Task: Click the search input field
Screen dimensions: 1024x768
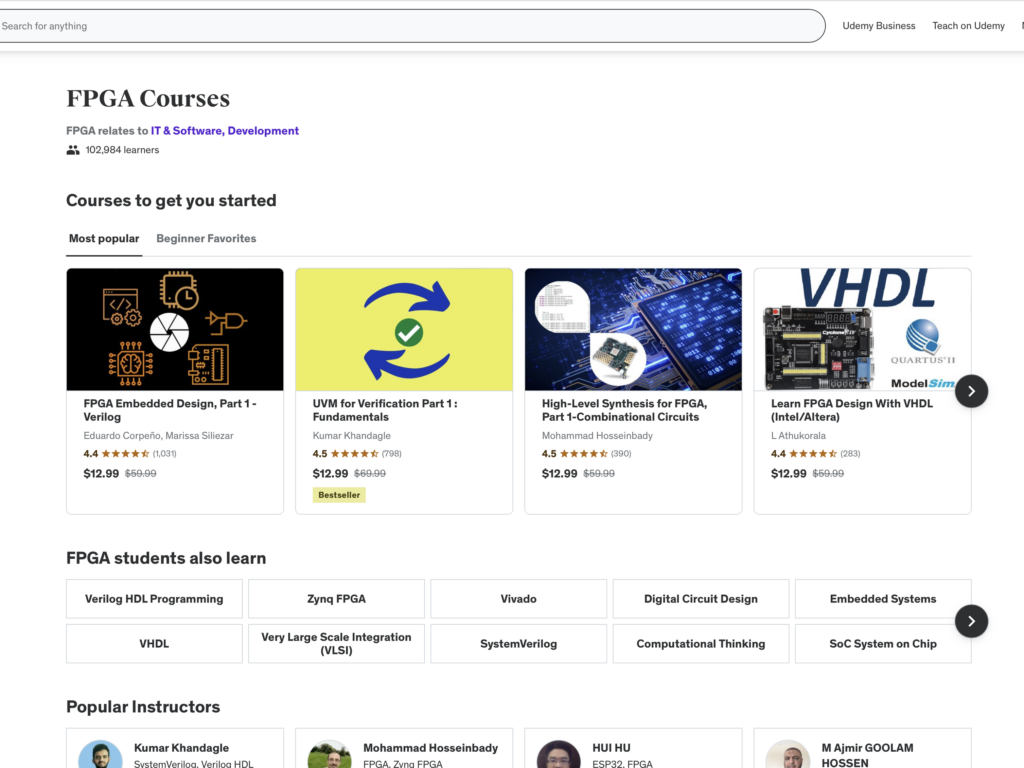Action: 400,26
